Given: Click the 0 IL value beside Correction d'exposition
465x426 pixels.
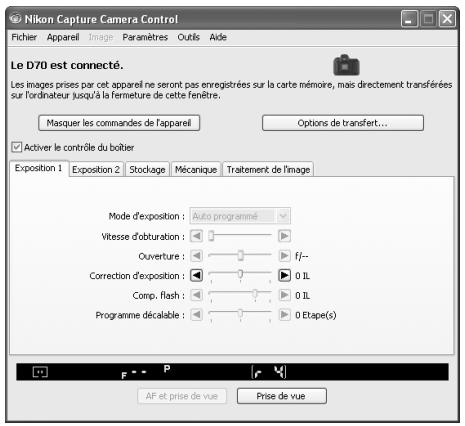Looking at the screenshot, I should (302, 276).
